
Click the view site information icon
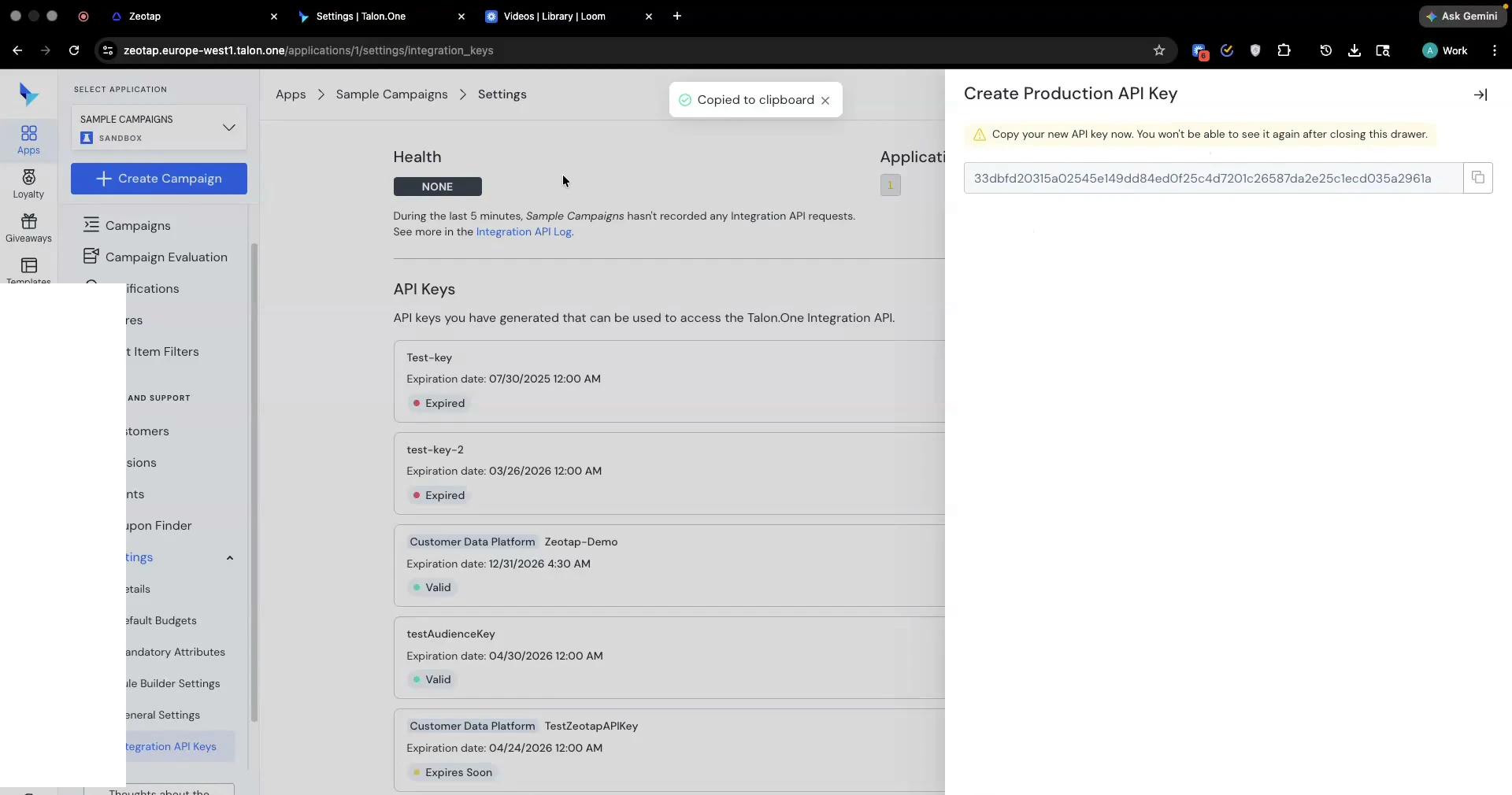pyautogui.click(x=108, y=50)
